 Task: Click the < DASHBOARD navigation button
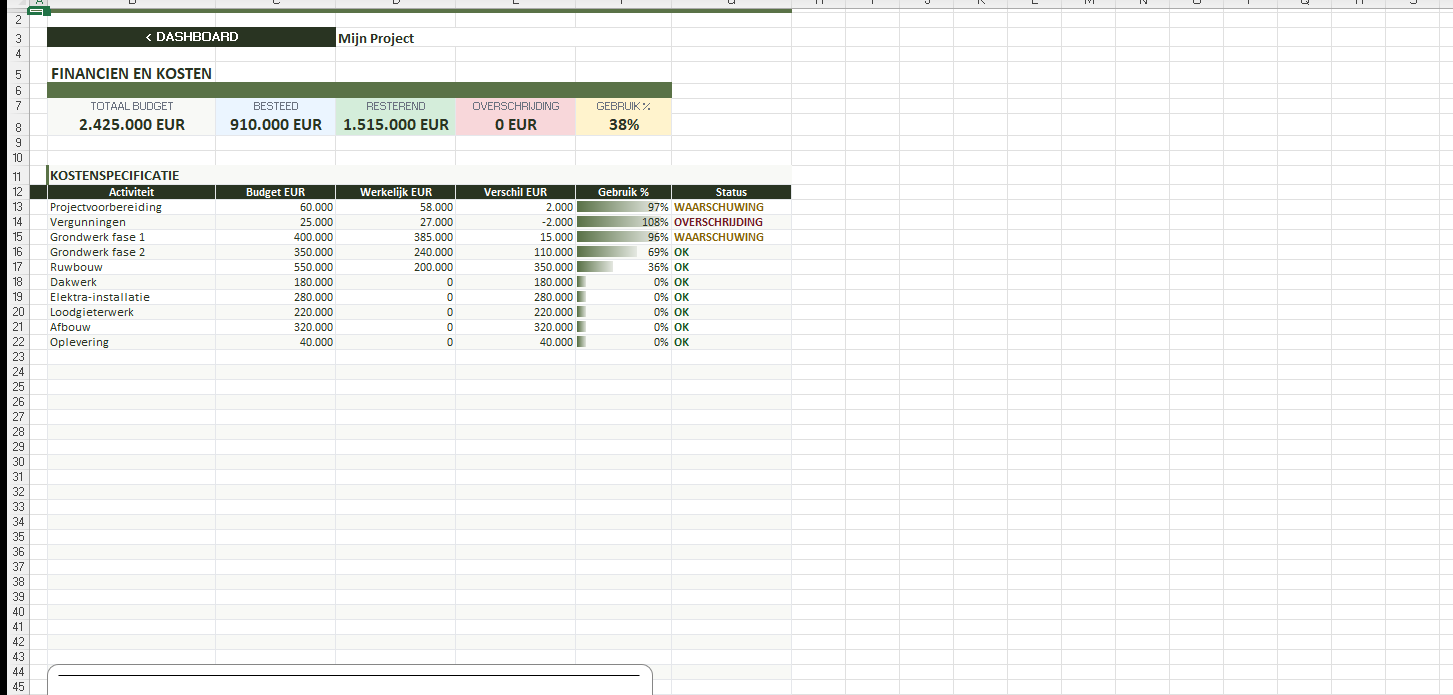pos(191,37)
